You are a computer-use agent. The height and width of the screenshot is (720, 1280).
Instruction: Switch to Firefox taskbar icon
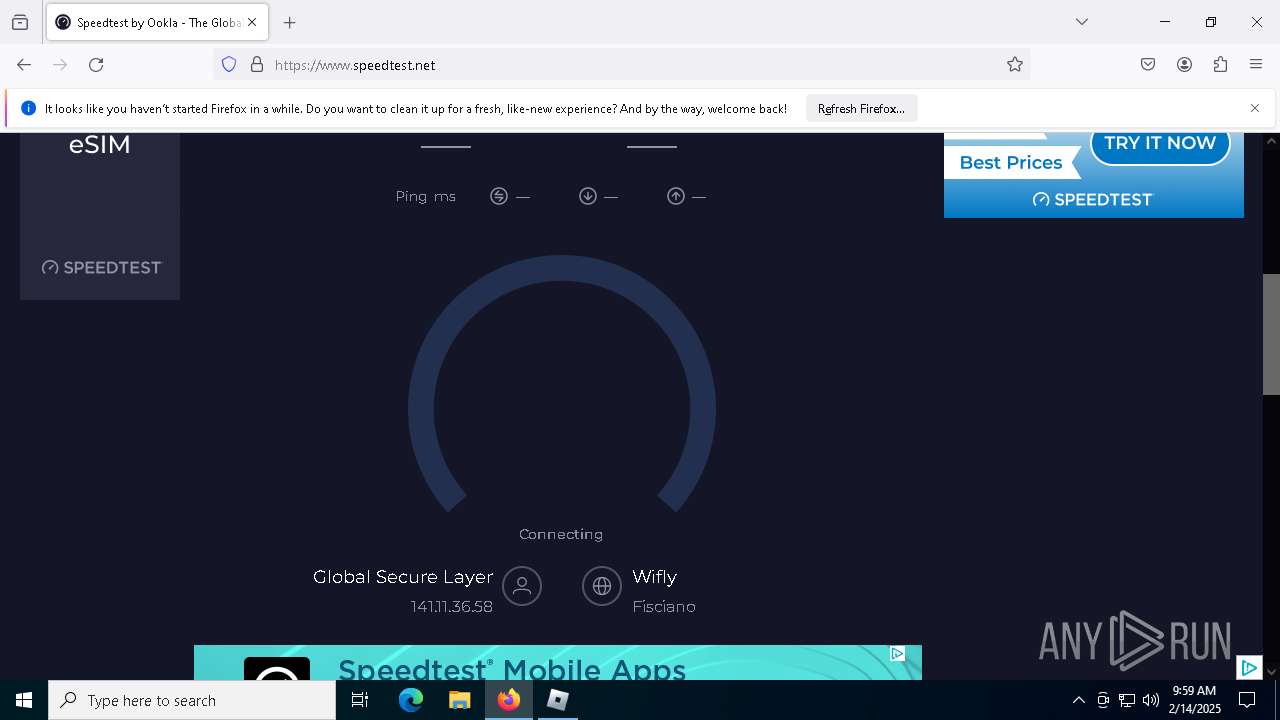pyautogui.click(x=509, y=700)
